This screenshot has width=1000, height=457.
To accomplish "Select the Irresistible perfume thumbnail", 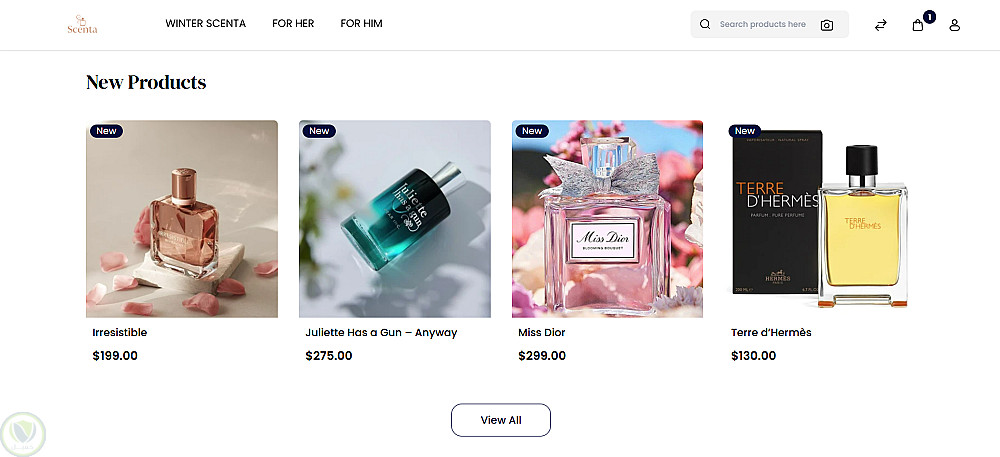I will coord(182,219).
